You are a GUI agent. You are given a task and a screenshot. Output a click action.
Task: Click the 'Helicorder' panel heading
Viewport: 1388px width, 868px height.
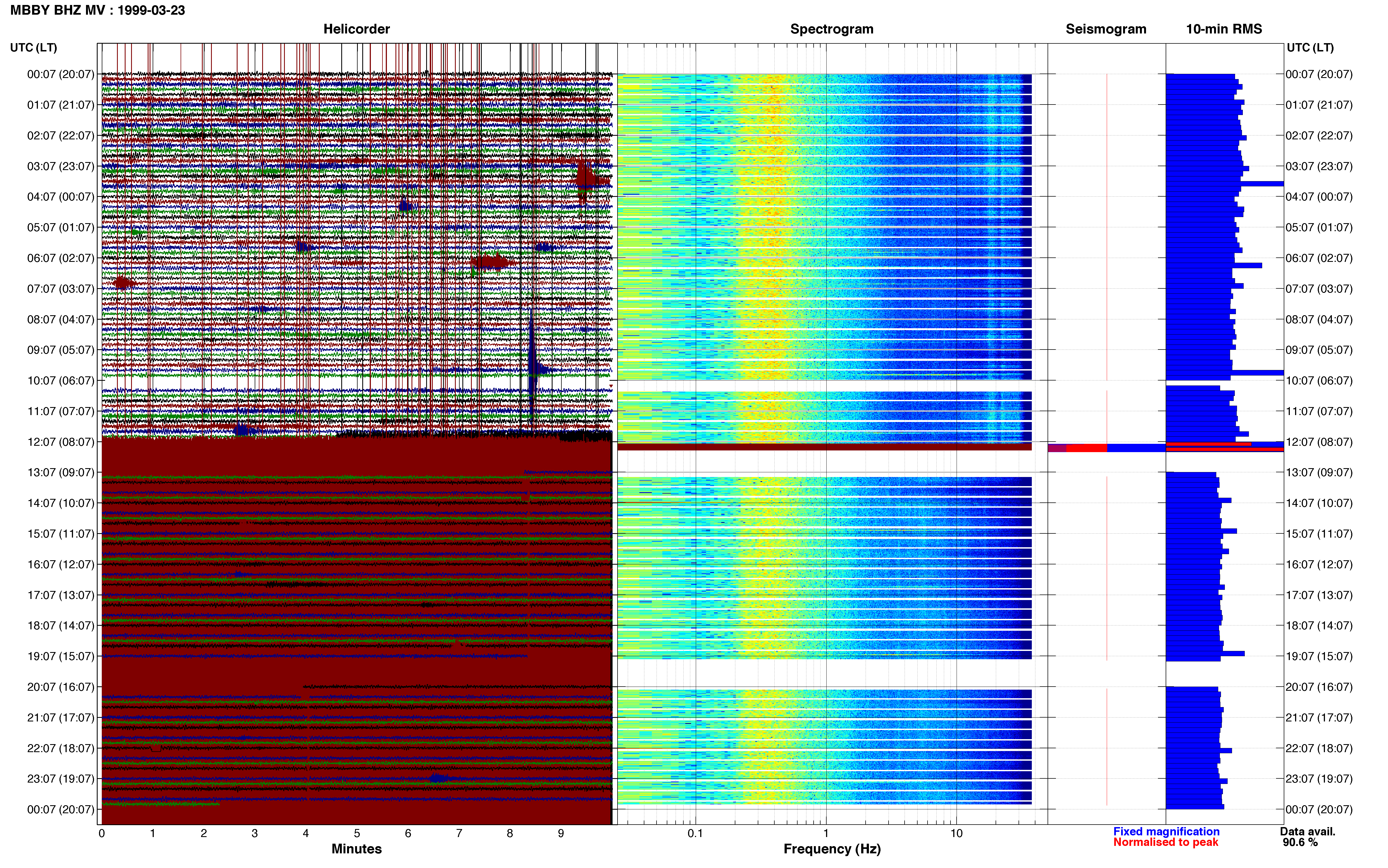(x=356, y=29)
